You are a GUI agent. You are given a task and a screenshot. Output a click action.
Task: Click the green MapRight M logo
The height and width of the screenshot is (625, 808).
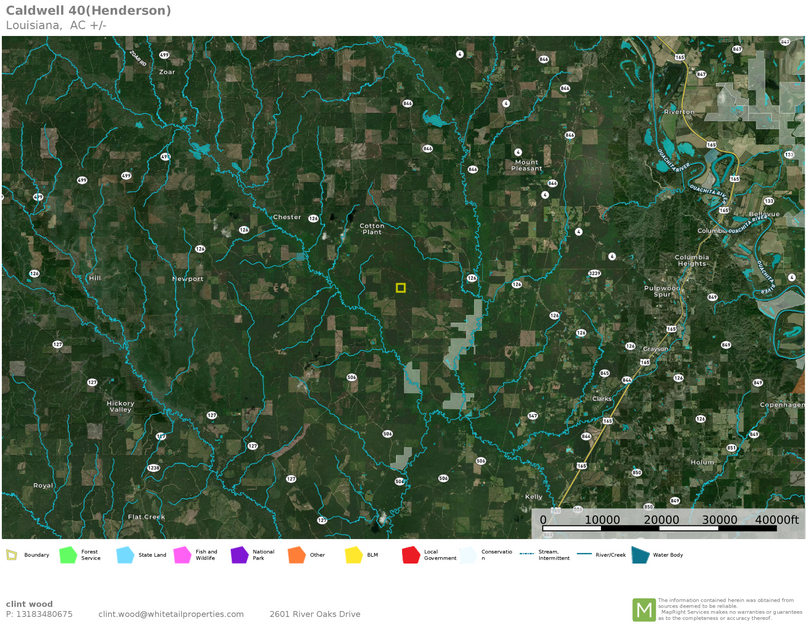coord(643,609)
